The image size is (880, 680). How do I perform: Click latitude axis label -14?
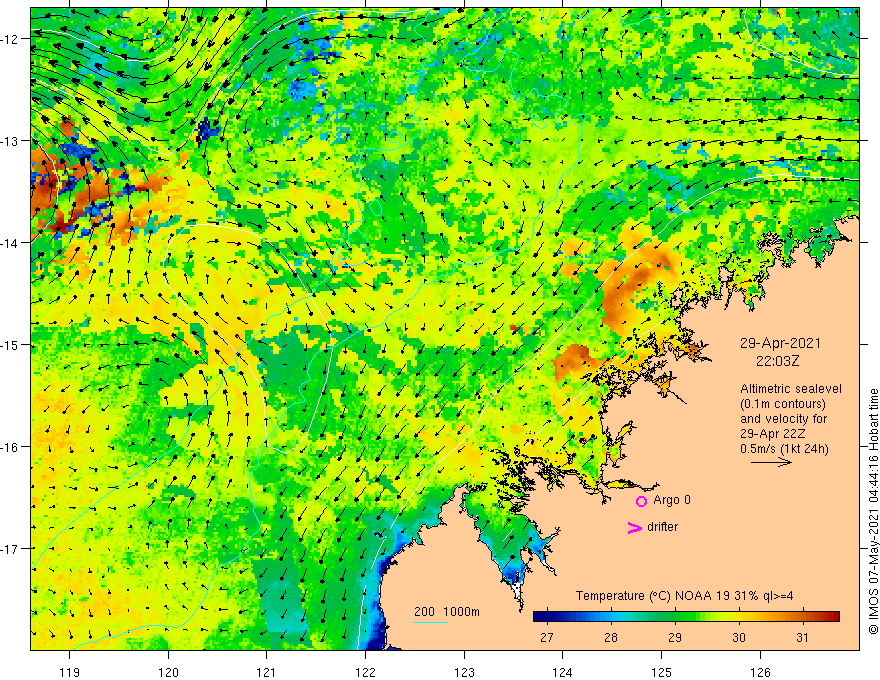coord(10,243)
